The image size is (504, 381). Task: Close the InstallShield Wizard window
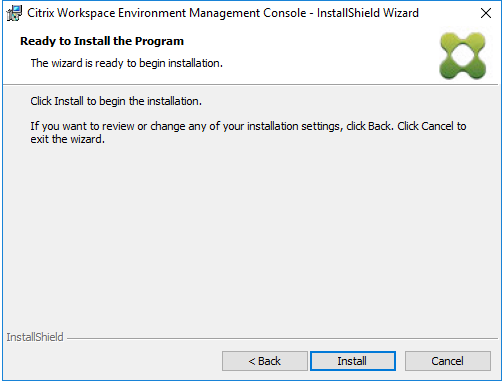tap(486, 13)
